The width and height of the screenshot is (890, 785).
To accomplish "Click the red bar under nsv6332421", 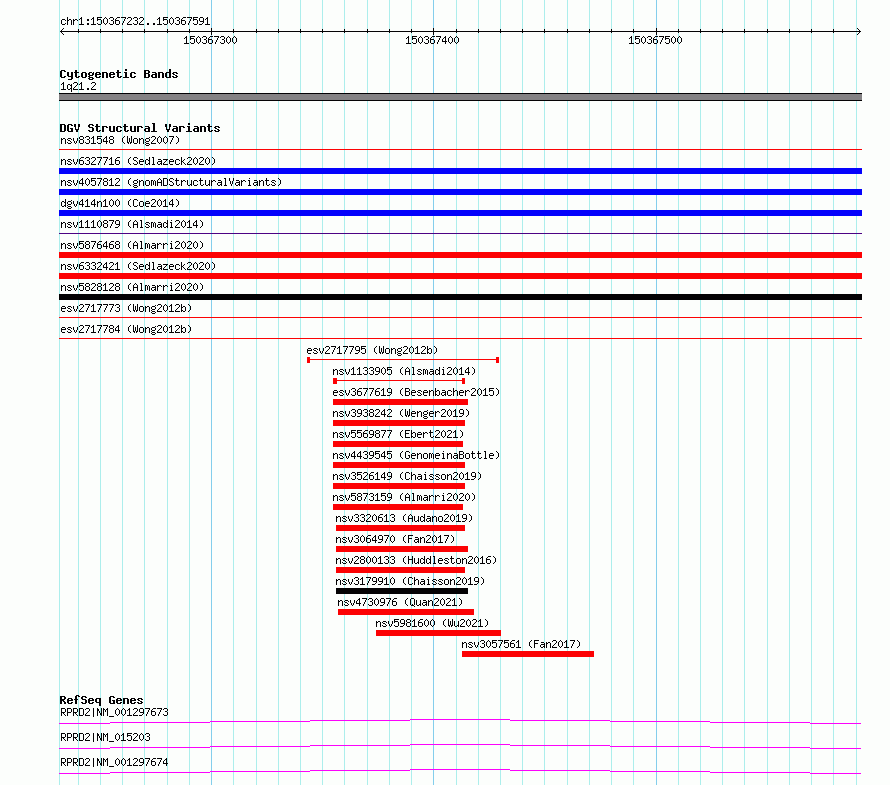I will [x=460, y=276].
